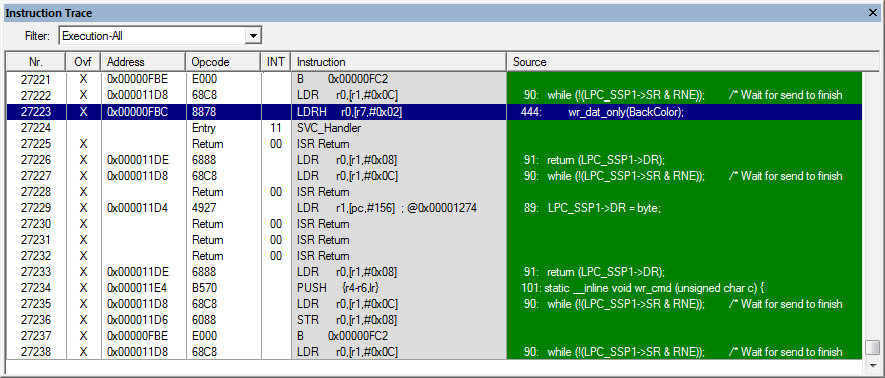Click INT value 11 in Entry row

(x=275, y=128)
